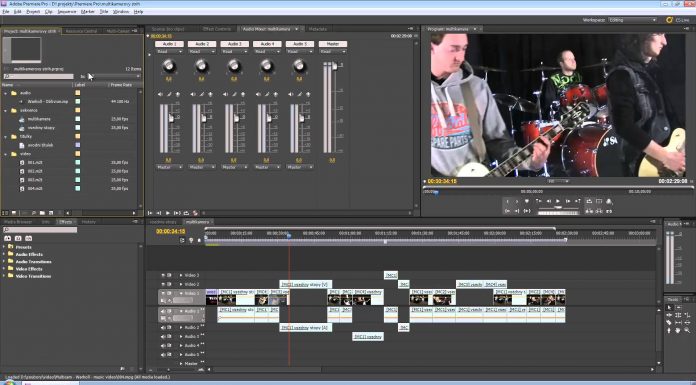Click the CS Live button
696x385 pixels.
pos(678,20)
